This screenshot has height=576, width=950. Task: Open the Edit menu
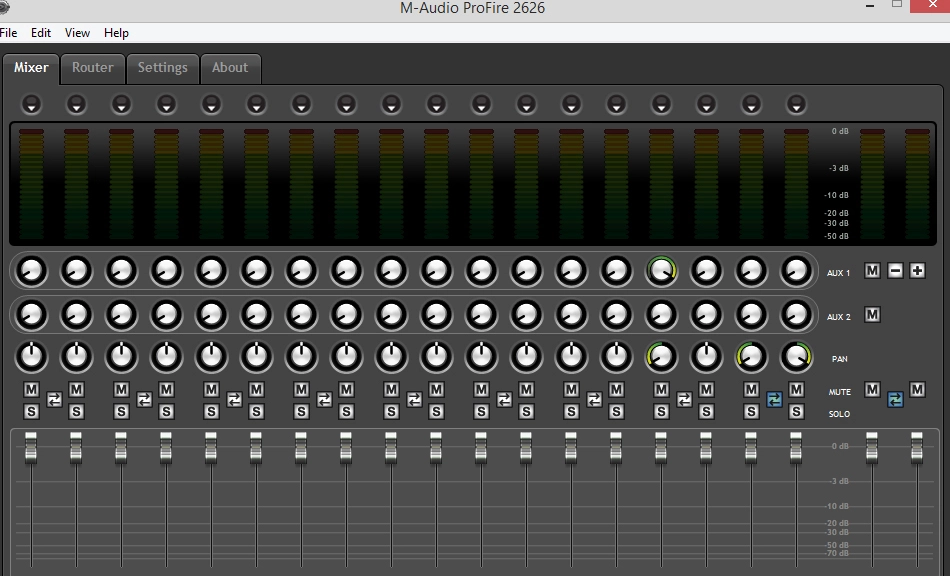[41, 33]
